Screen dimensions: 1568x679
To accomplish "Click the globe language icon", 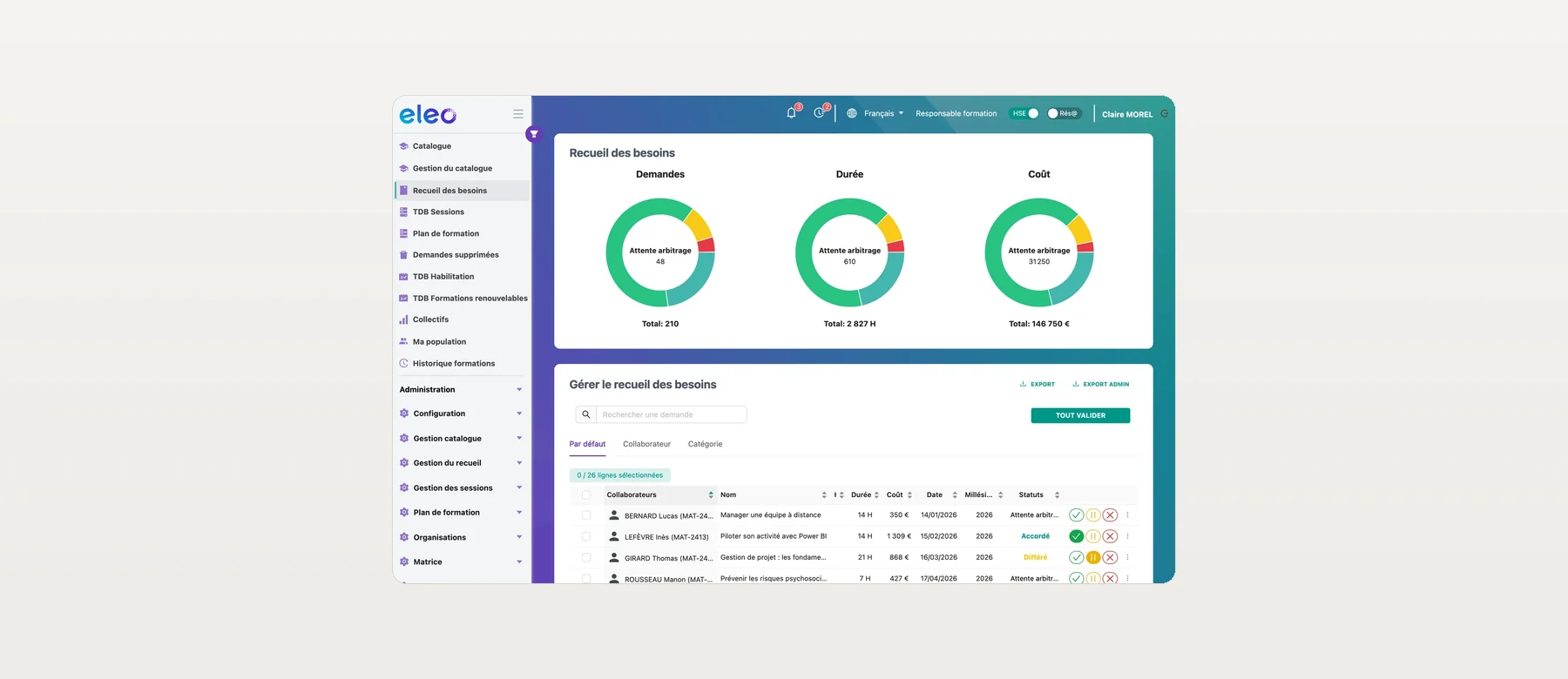I will [852, 113].
